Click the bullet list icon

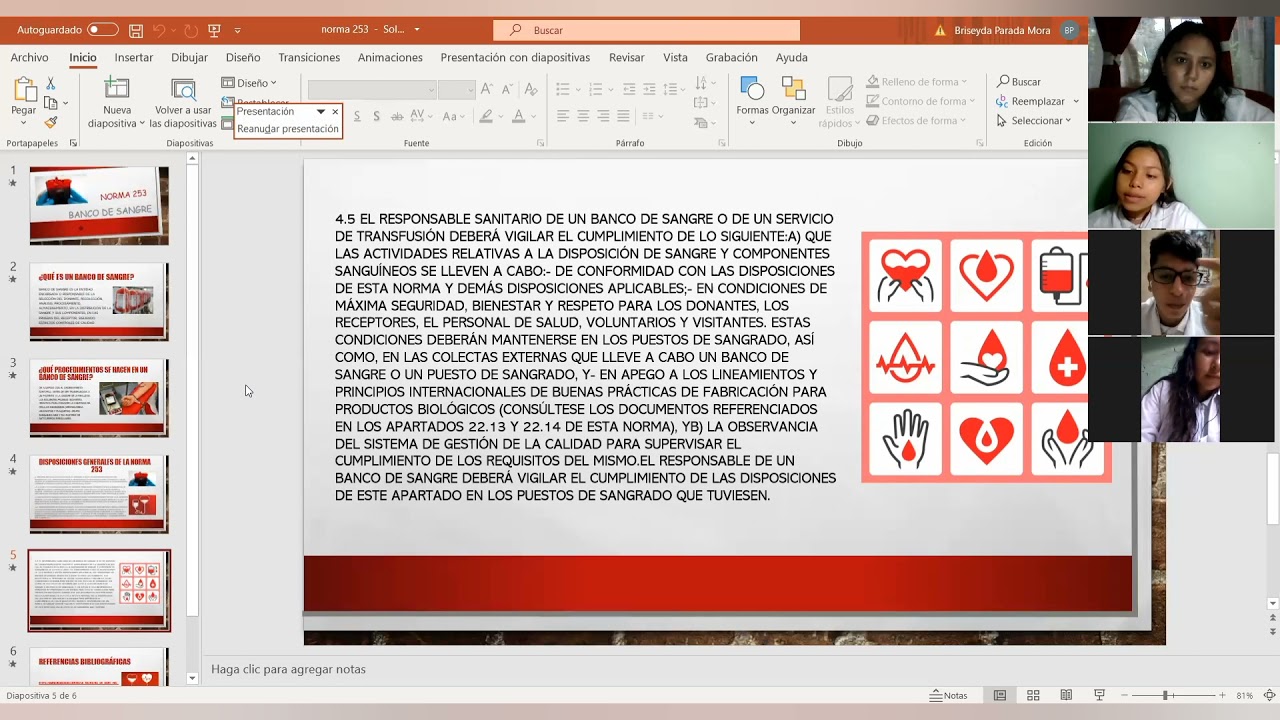(563, 90)
